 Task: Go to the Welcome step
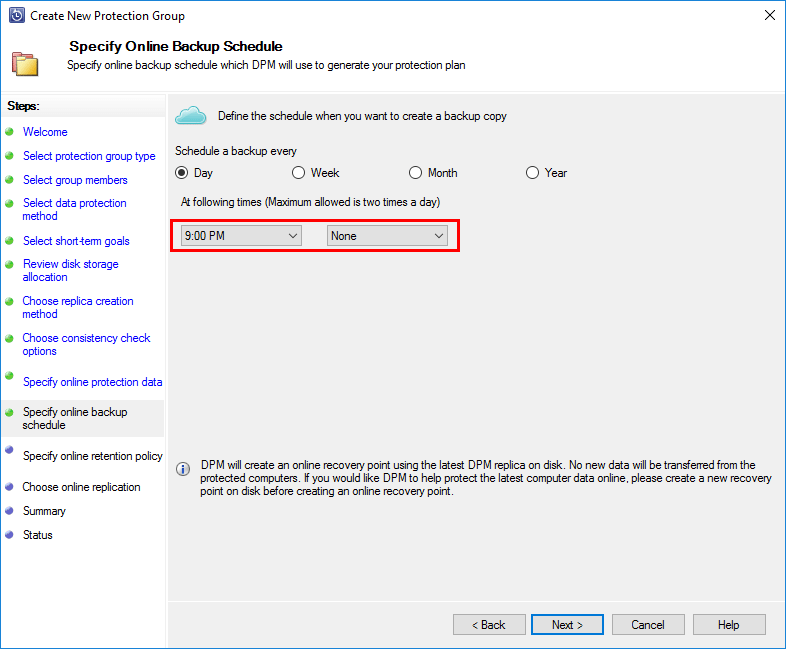point(45,132)
